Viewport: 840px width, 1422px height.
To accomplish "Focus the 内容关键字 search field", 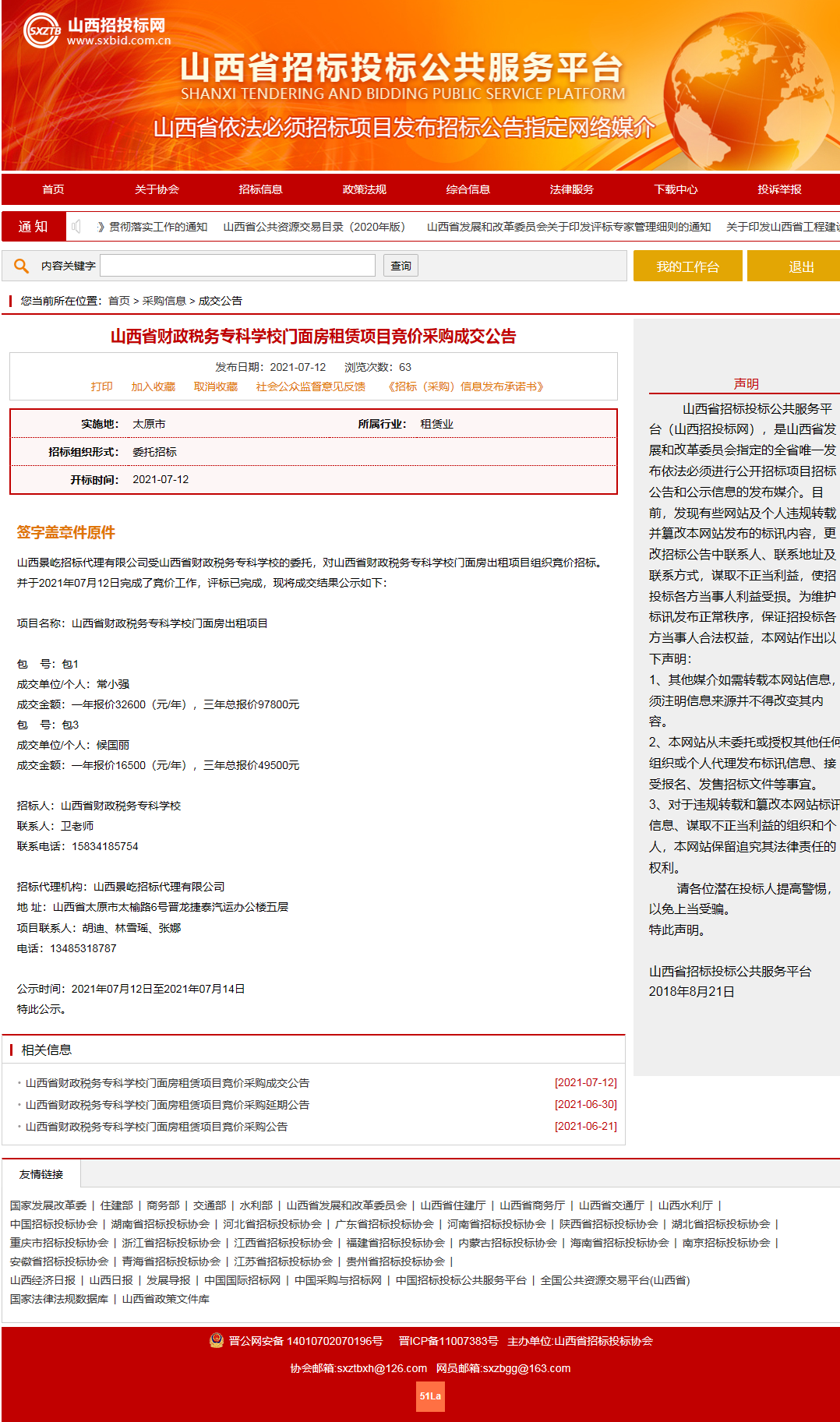I will click(238, 266).
